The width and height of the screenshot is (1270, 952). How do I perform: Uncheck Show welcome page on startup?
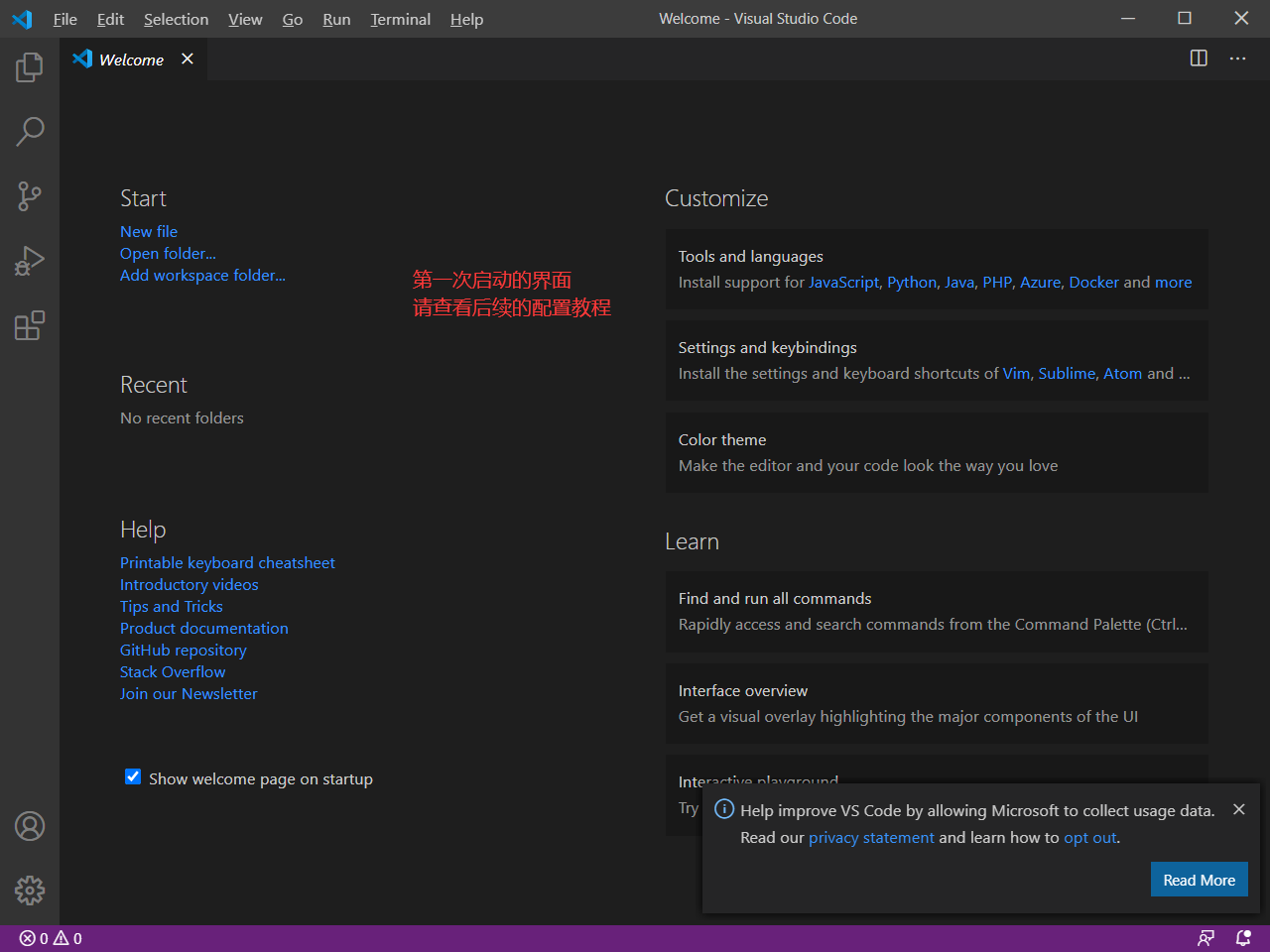[133, 777]
